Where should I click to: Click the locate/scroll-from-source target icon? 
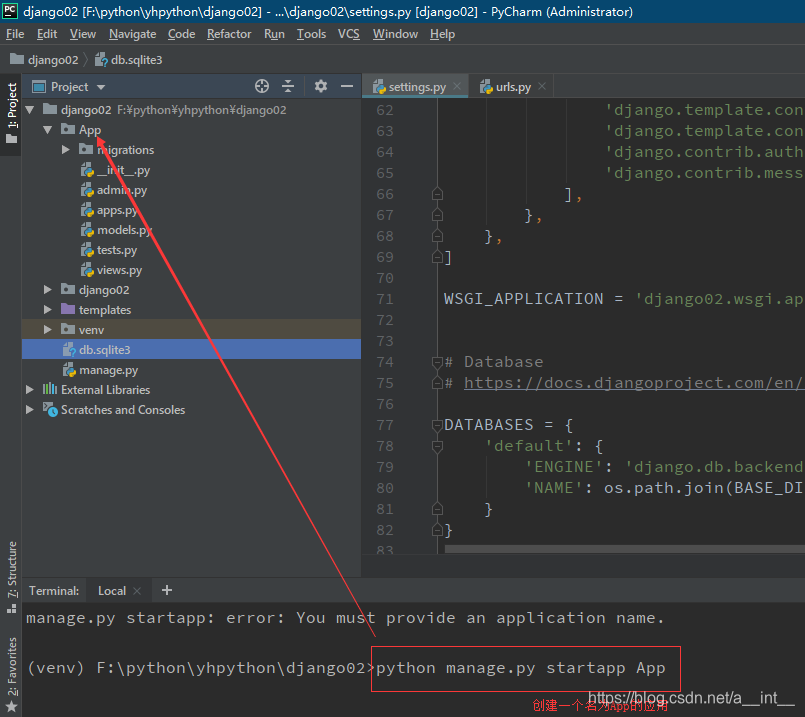coord(262,86)
